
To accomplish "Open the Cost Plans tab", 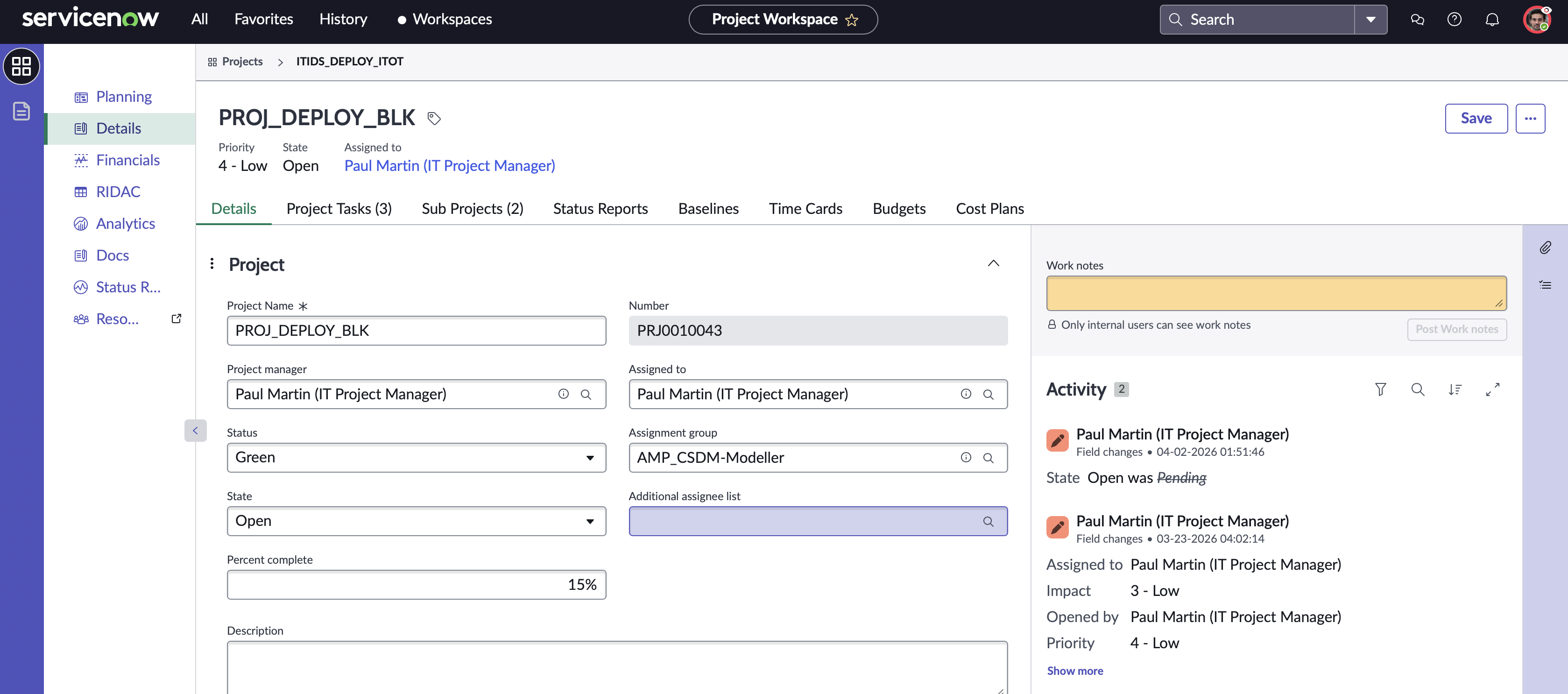I will (x=990, y=209).
